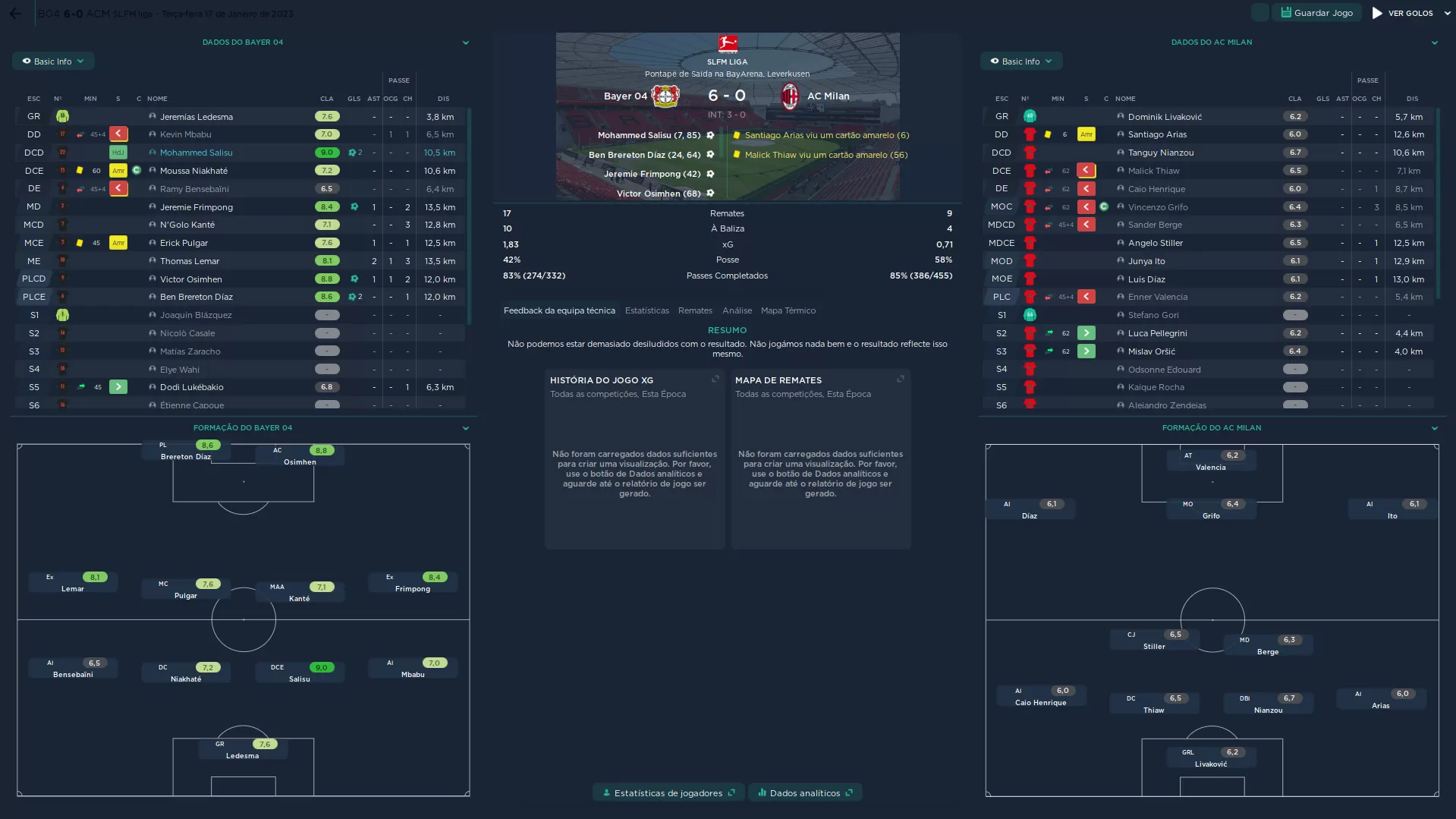Click Enner Valencia's red substituted-off badge

click(1086, 297)
